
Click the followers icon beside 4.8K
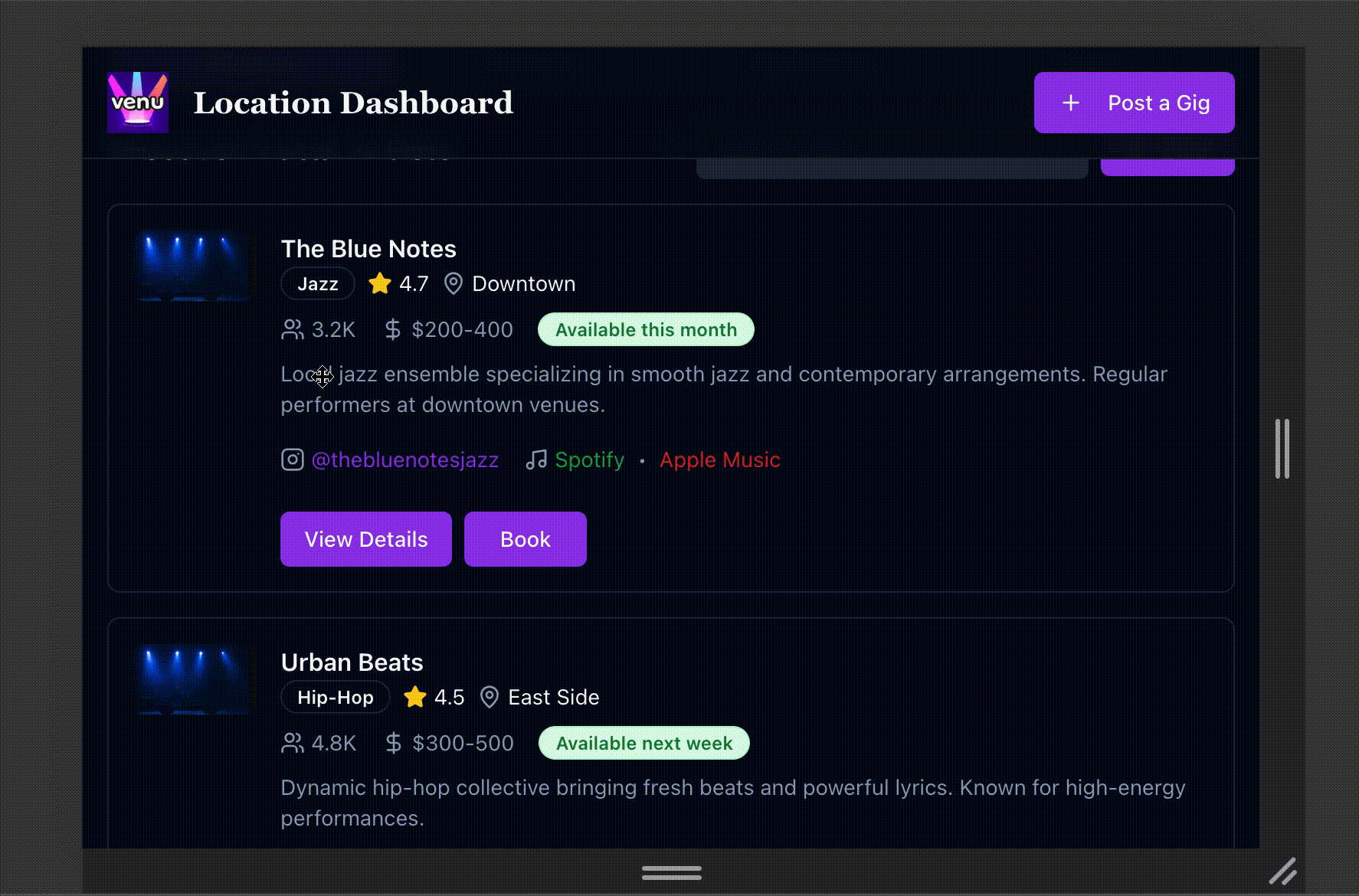point(292,744)
